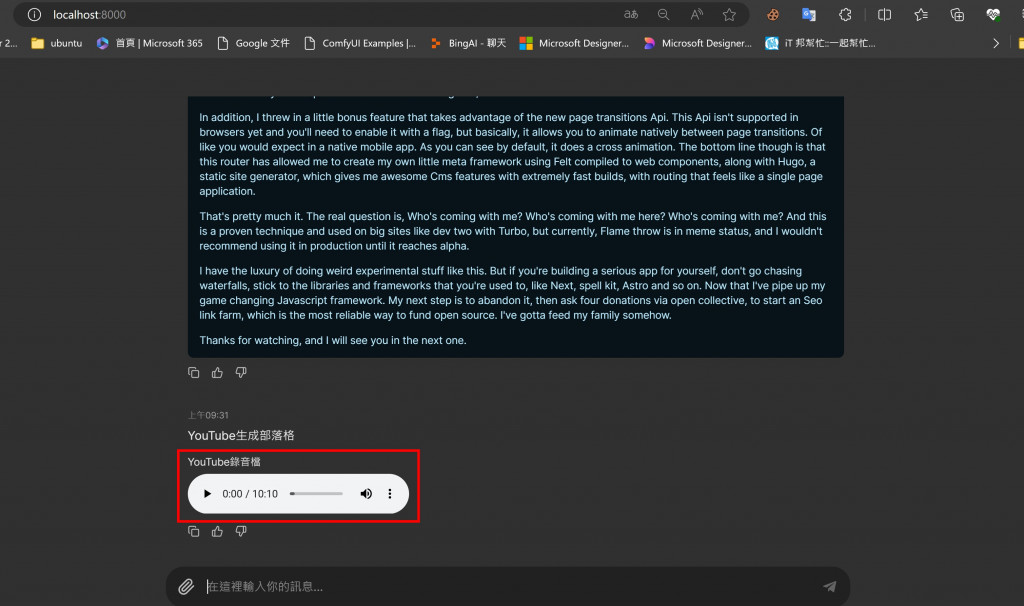Click the "Thanks for watching" paragraph
The height and width of the screenshot is (606, 1024).
pos(333,340)
